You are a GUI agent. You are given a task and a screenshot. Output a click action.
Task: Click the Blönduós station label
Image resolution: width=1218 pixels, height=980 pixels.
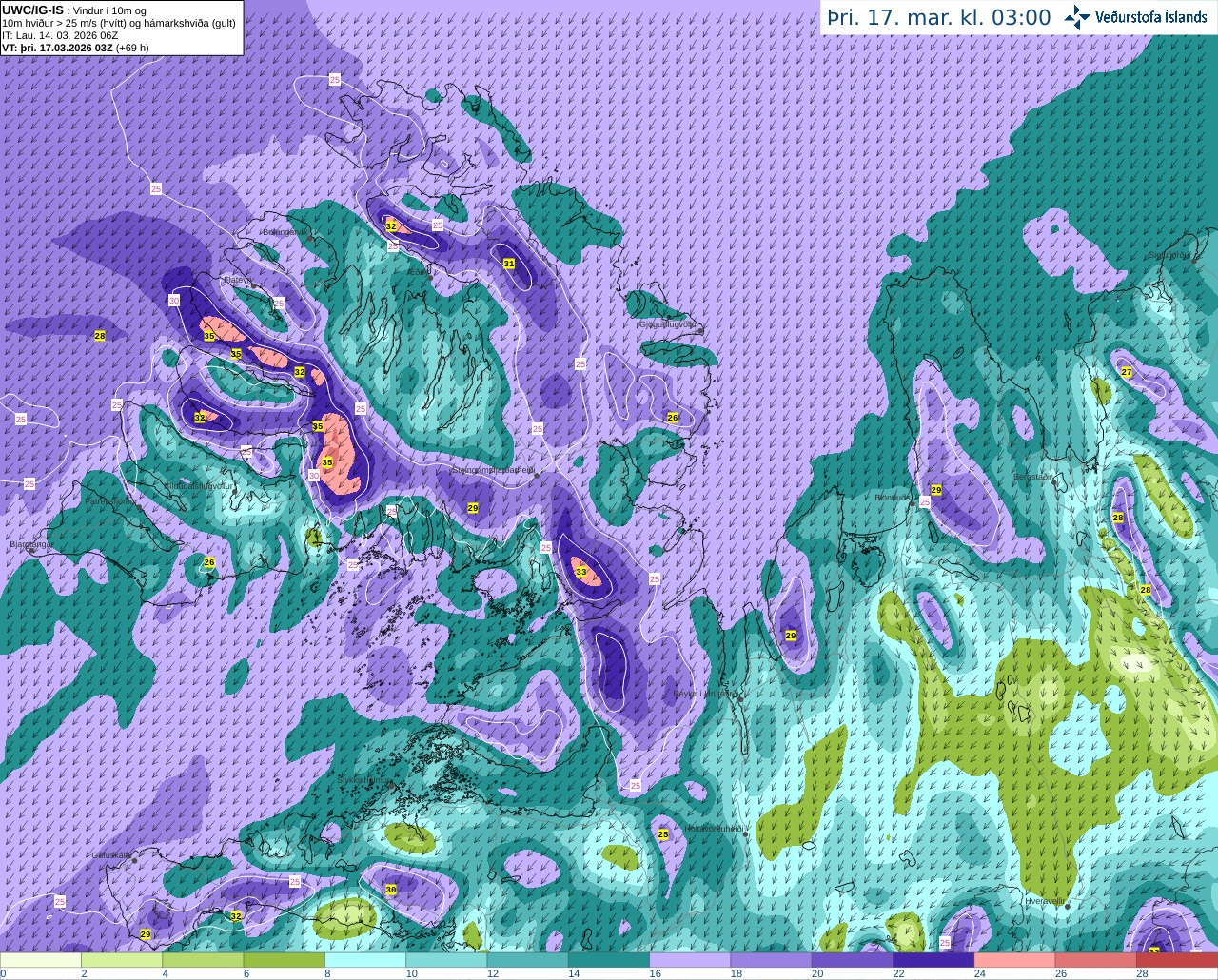(894, 498)
